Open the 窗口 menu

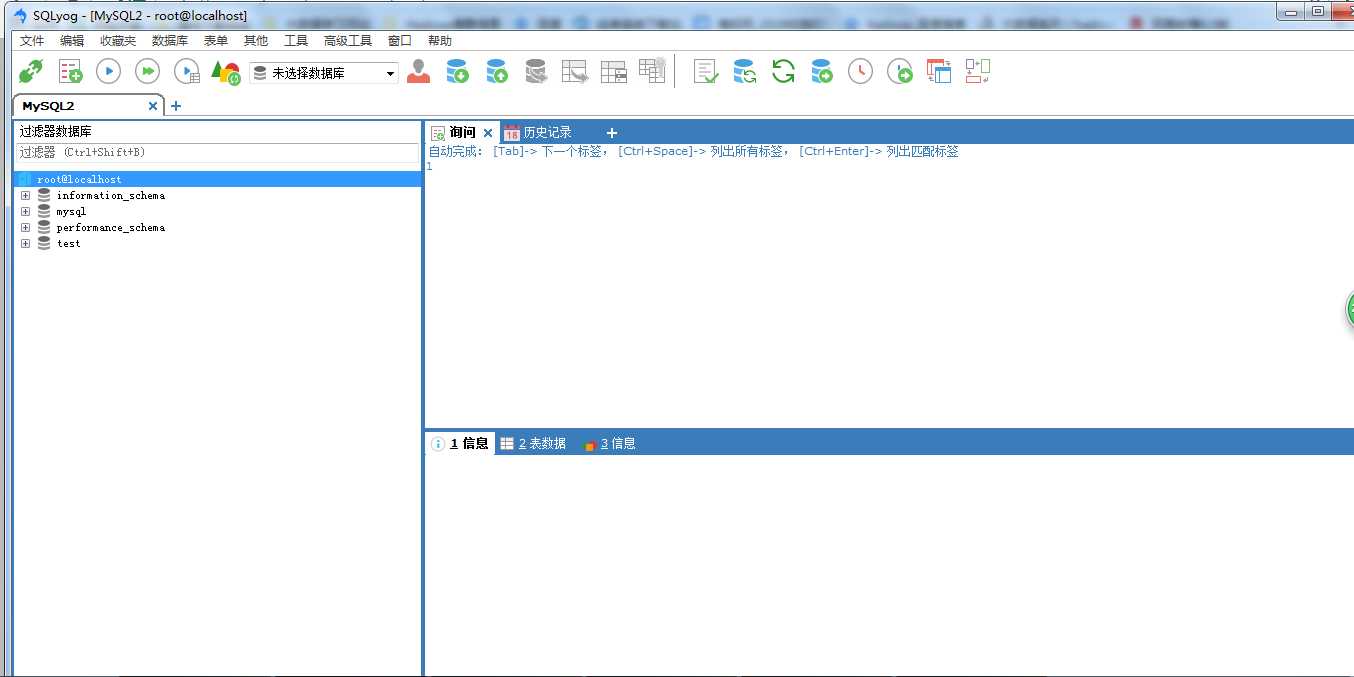tap(399, 41)
